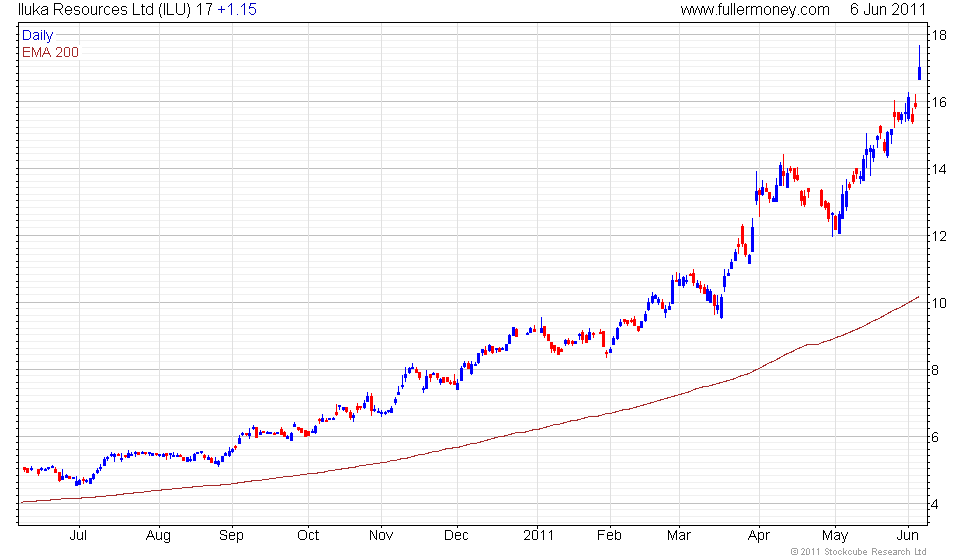Click the 'Nov' month label on the axis
This screenshot has width=980, height=560.
[381, 536]
